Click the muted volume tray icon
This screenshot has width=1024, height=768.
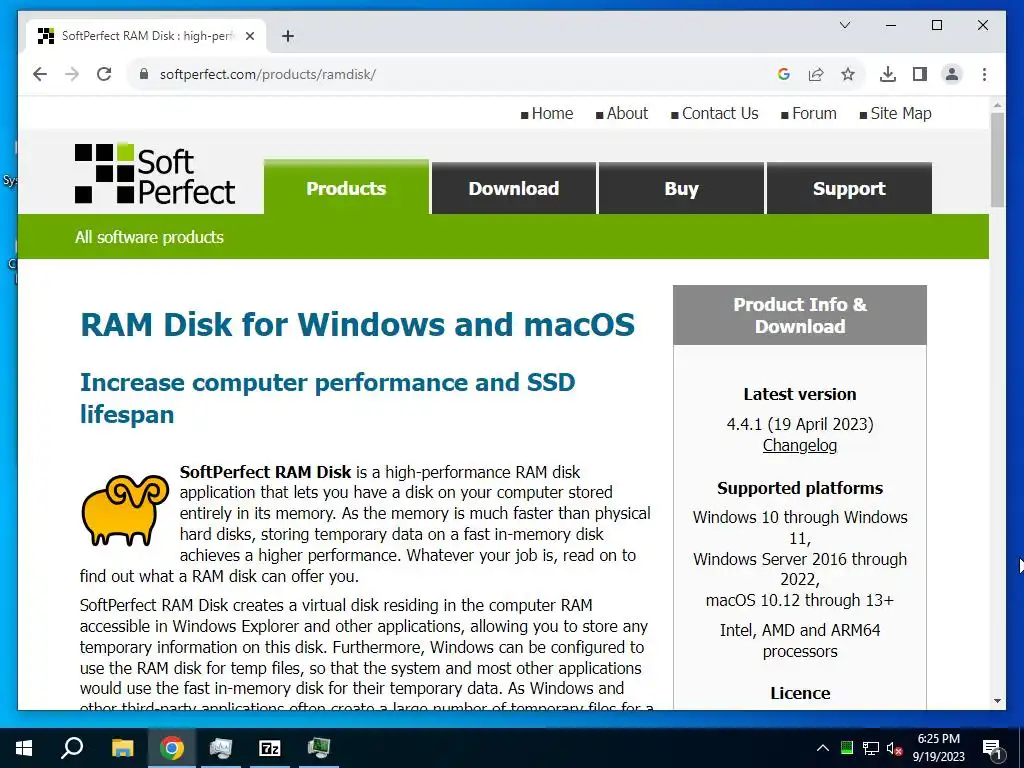pos(894,748)
